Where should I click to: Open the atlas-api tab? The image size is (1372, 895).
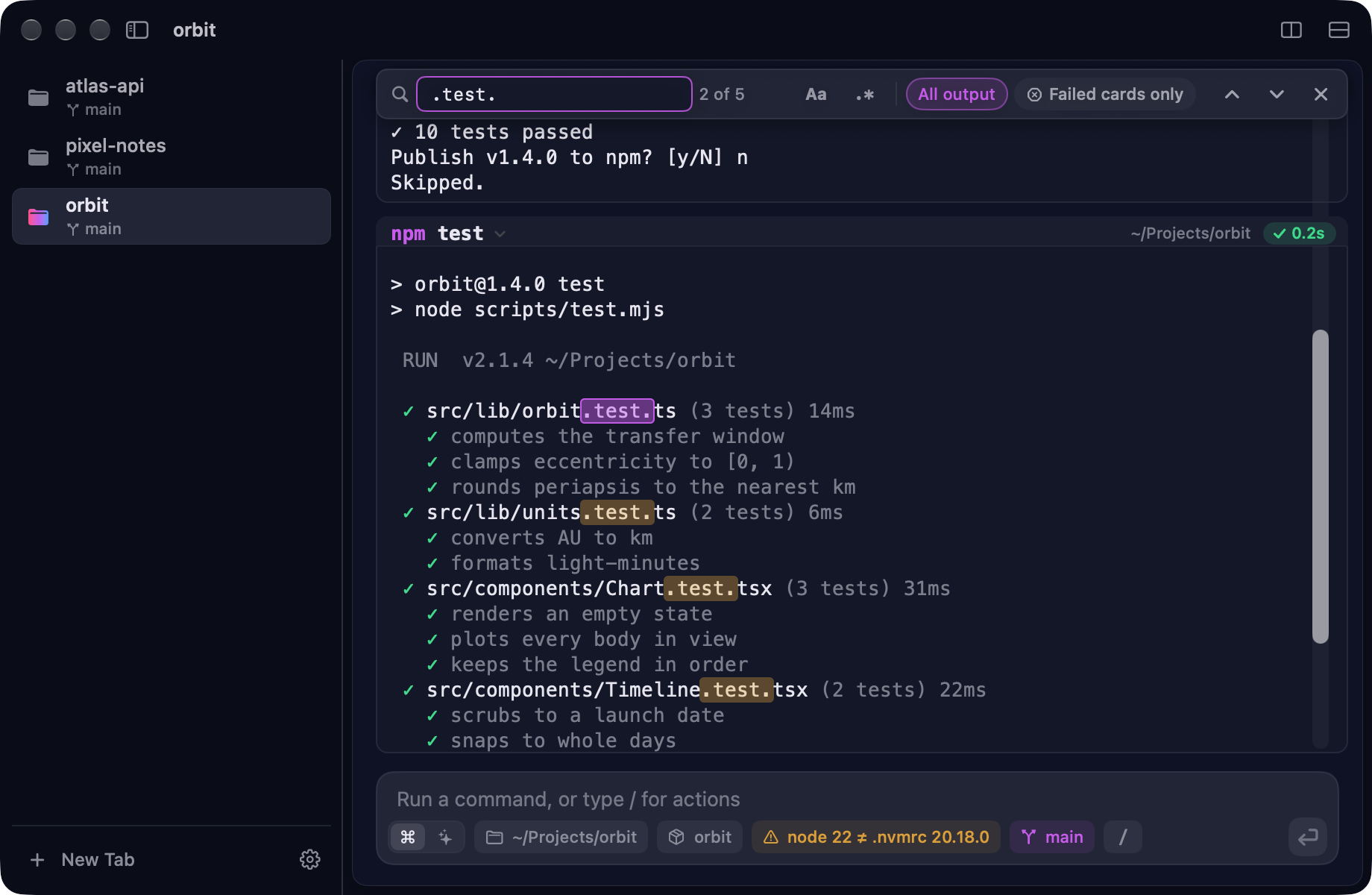click(x=171, y=97)
